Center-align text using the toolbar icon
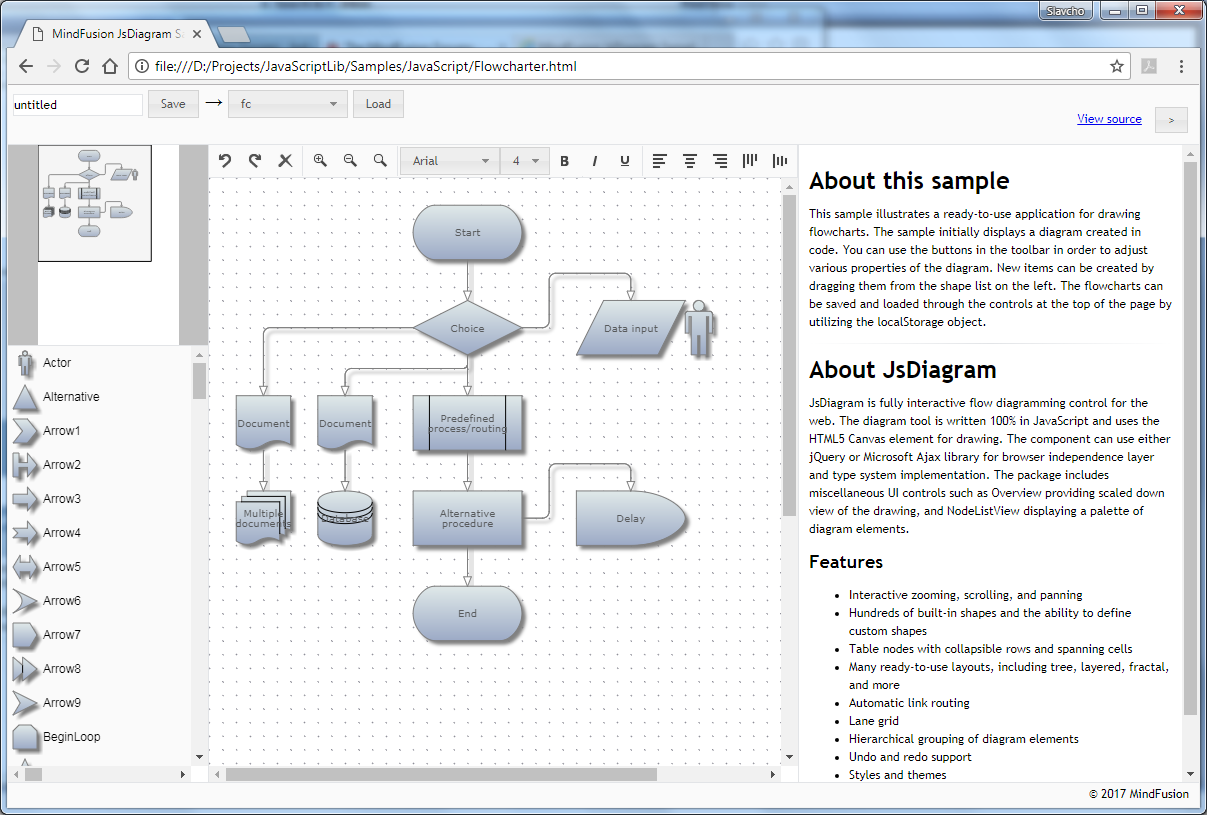The height and width of the screenshot is (815, 1207). [689, 160]
